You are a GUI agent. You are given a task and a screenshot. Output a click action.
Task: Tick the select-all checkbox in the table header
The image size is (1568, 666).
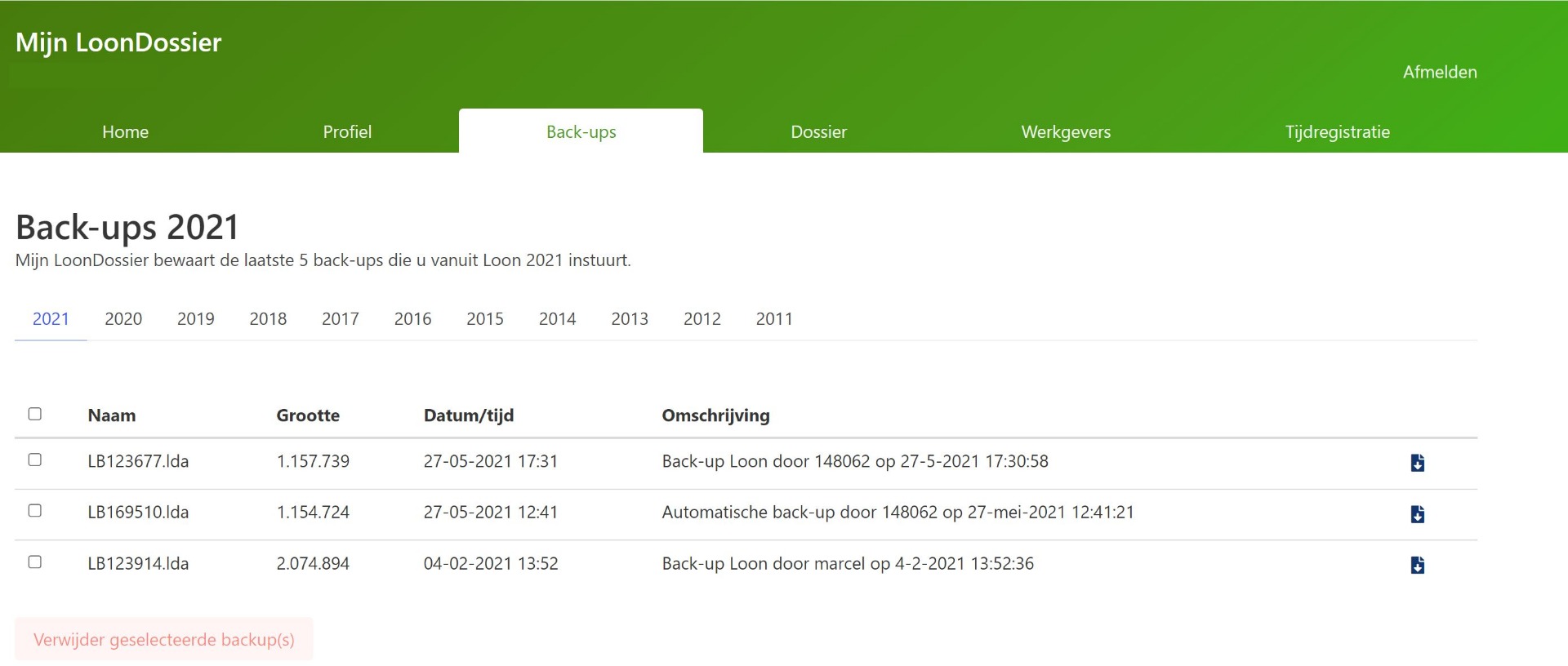click(35, 414)
